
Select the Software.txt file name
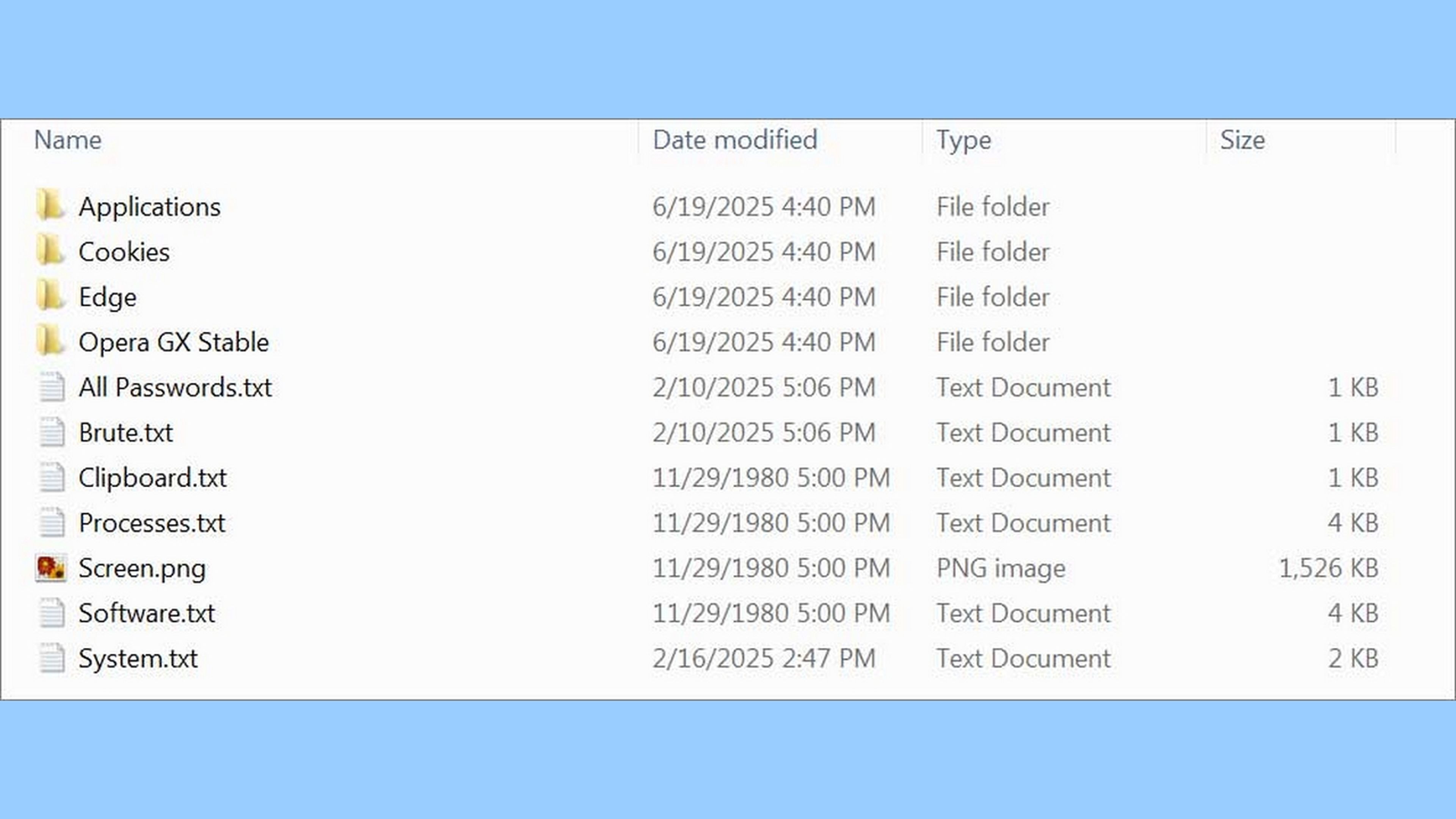pyautogui.click(x=147, y=613)
